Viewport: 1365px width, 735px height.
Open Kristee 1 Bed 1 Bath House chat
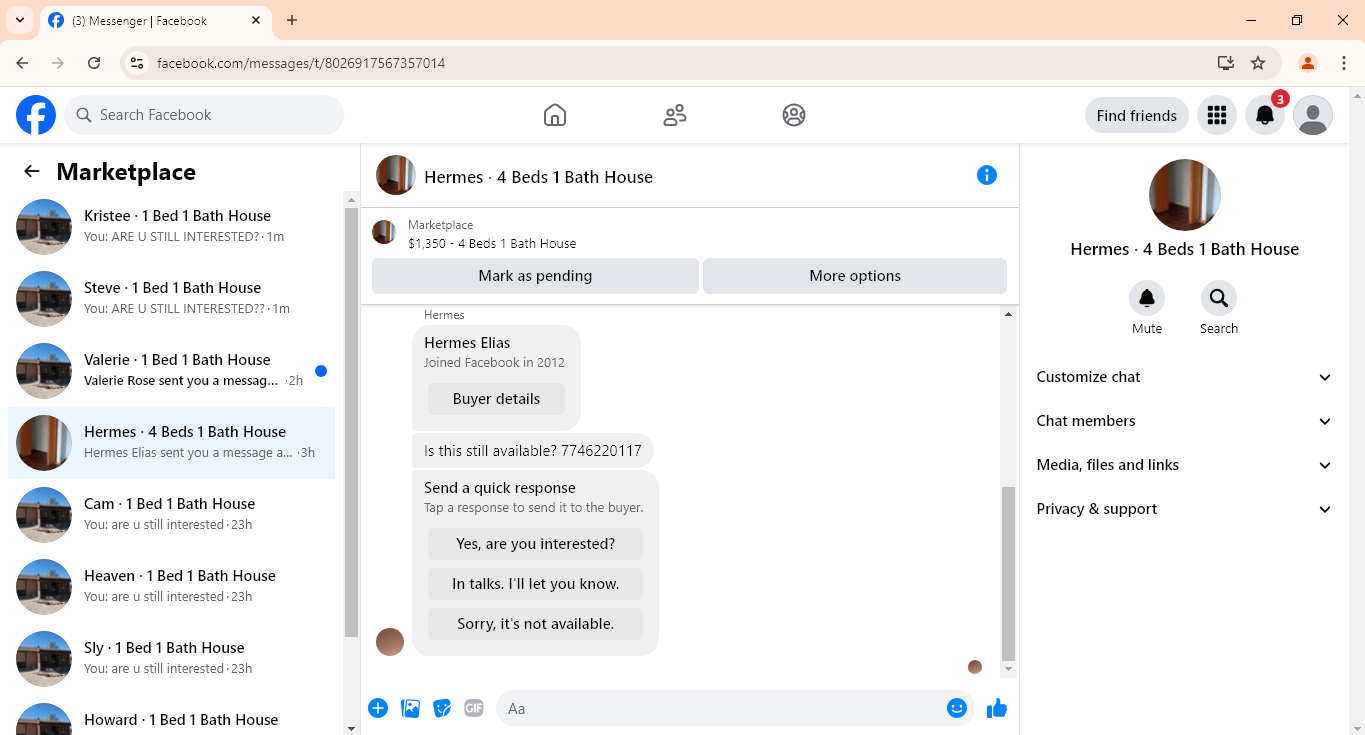click(x=172, y=227)
